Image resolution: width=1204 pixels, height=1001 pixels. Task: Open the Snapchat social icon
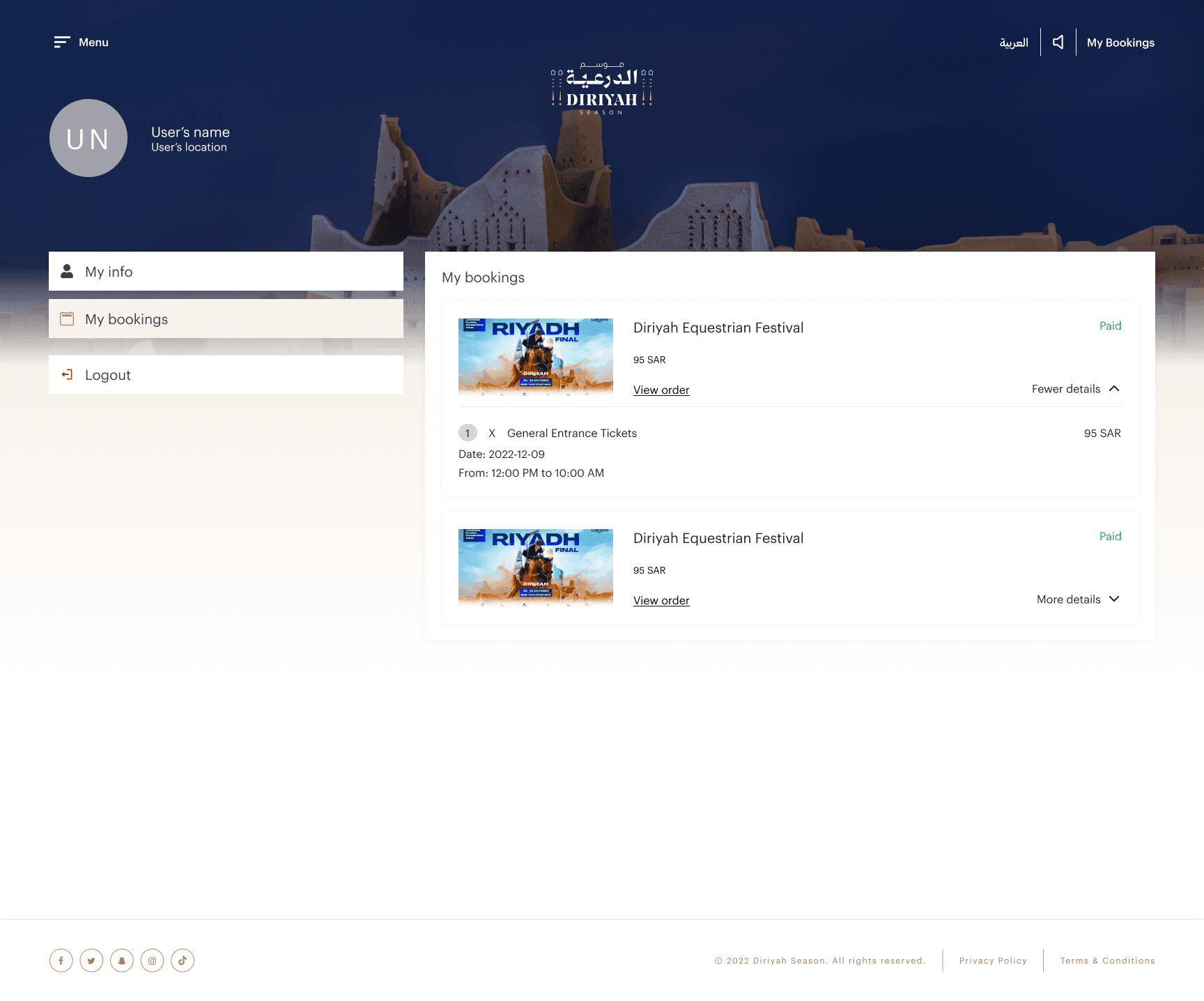(122, 961)
